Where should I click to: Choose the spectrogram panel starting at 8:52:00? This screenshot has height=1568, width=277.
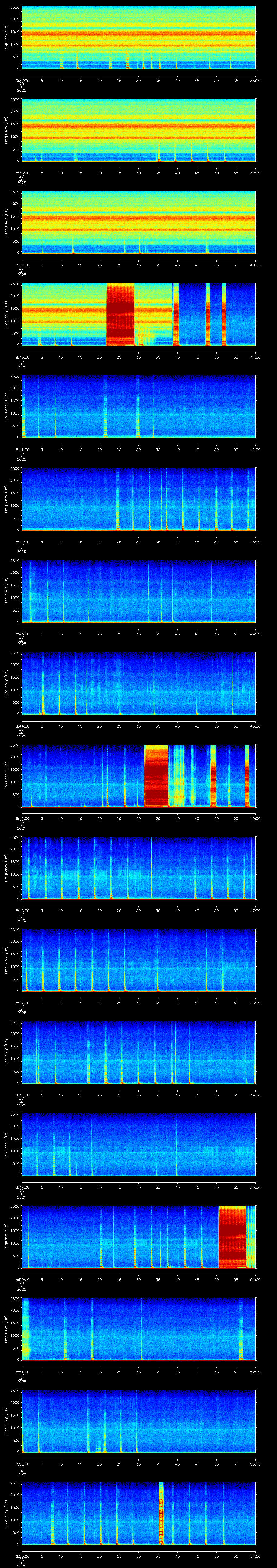tap(139, 1421)
